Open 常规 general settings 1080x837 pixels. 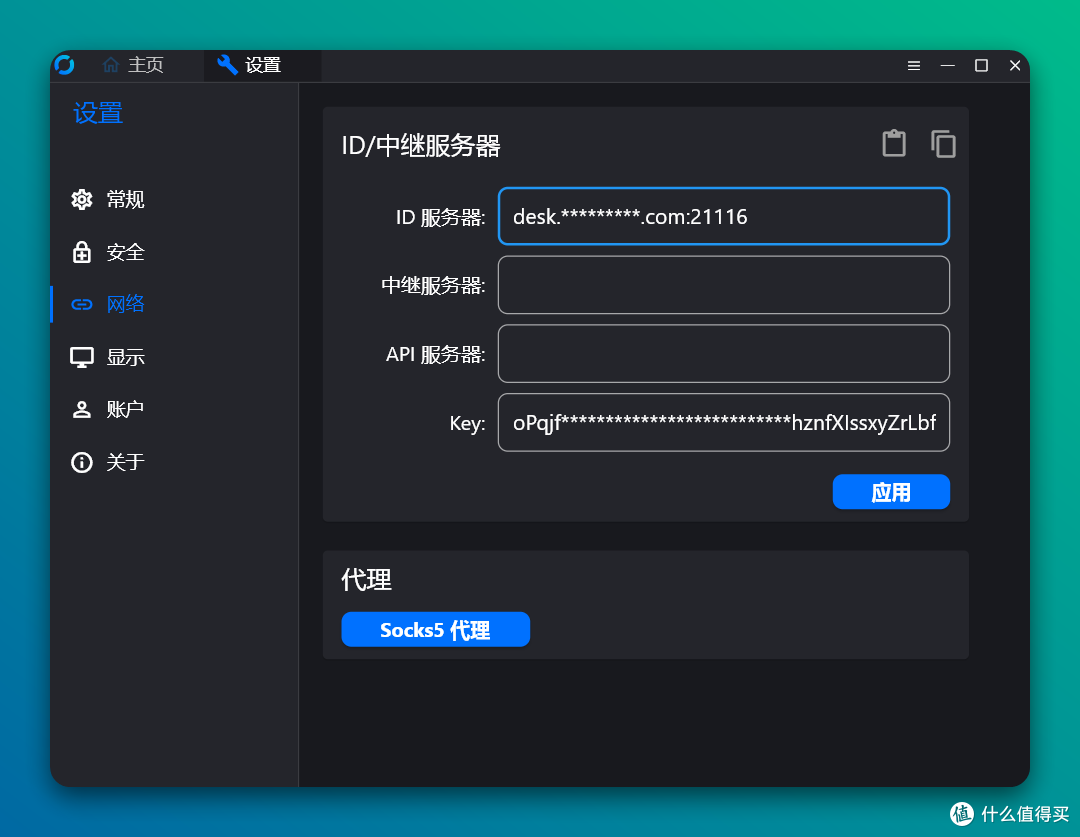[107, 199]
